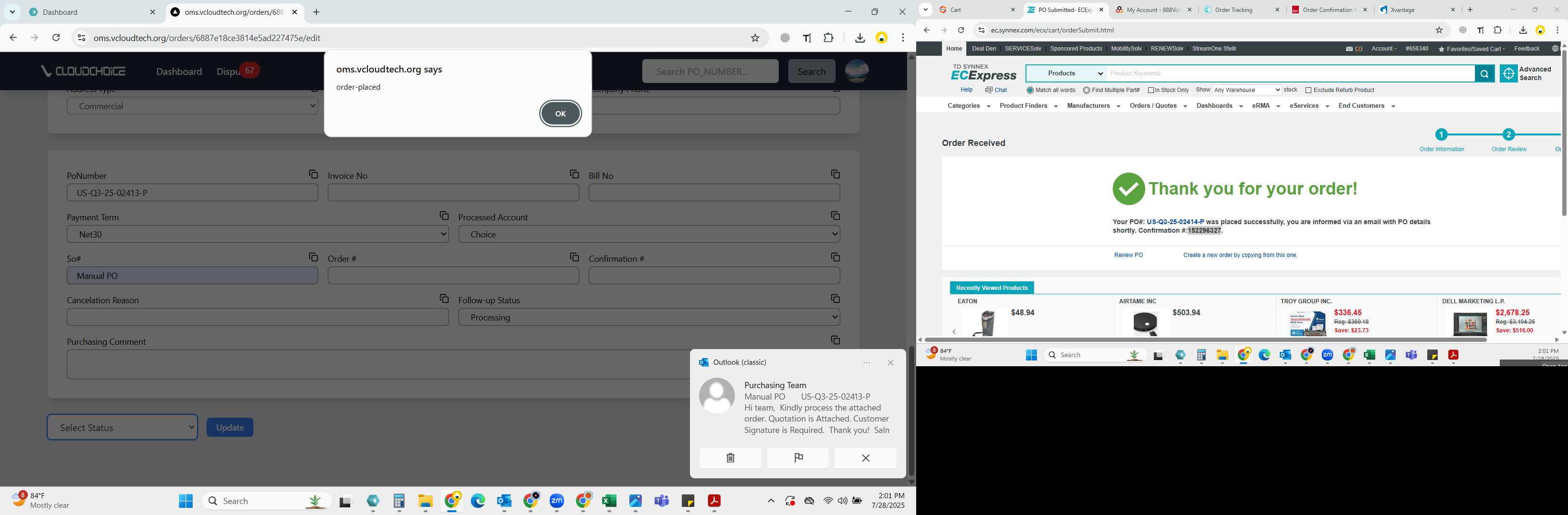Open the Select Status dropdown

(122, 427)
